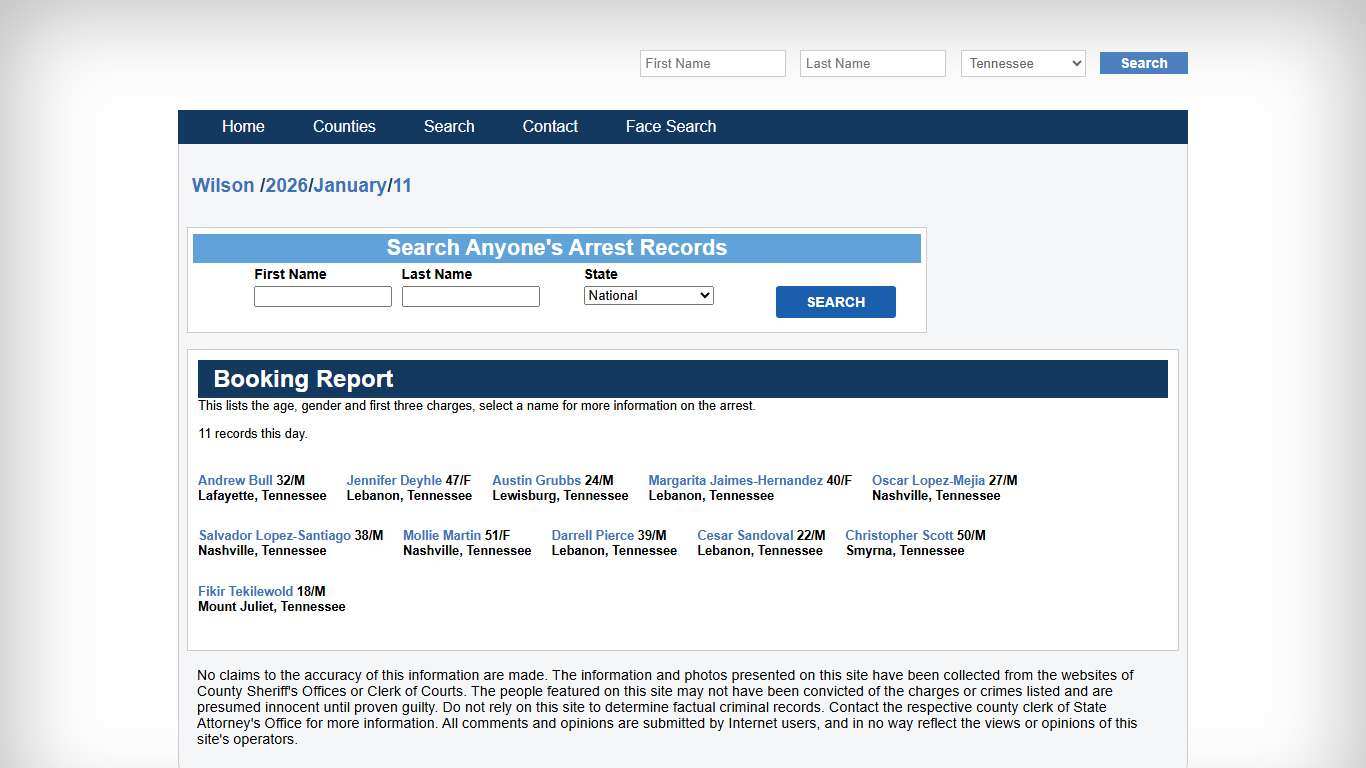Open the Home menu item
The image size is (1366, 768).
pos(243,126)
